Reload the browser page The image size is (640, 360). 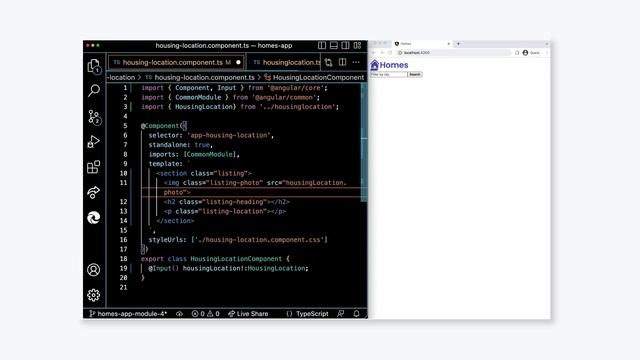(390, 53)
